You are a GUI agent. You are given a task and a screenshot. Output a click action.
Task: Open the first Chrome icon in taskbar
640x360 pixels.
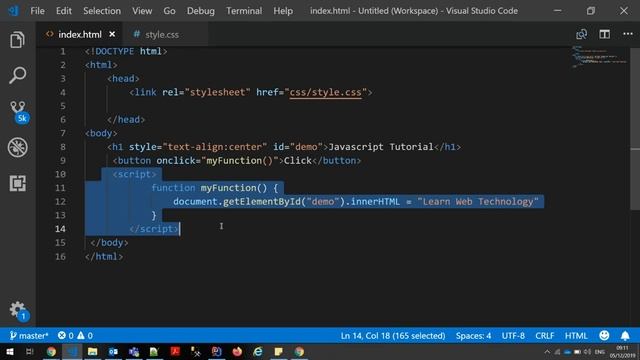coord(51,351)
